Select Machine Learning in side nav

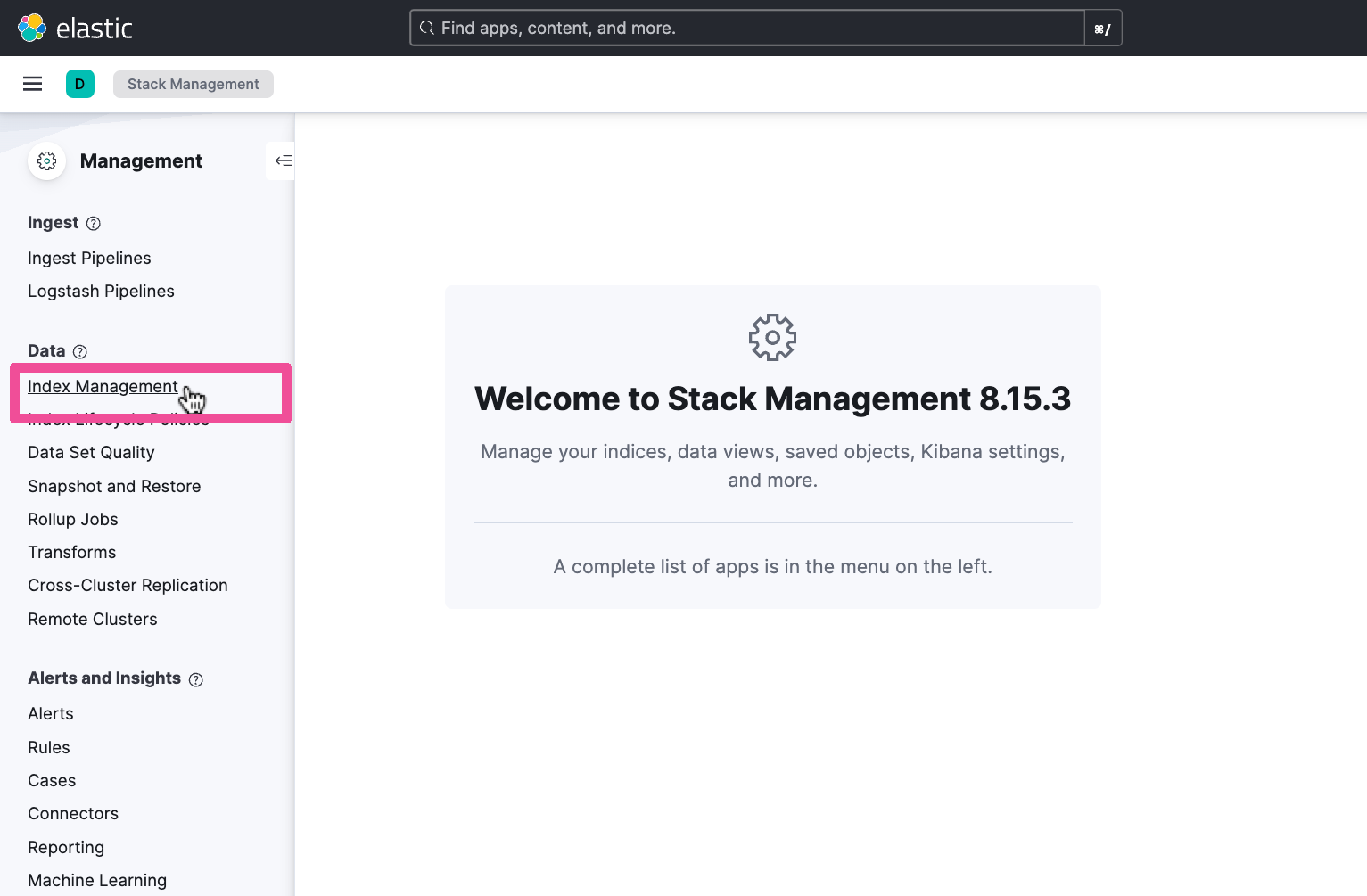click(97, 880)
